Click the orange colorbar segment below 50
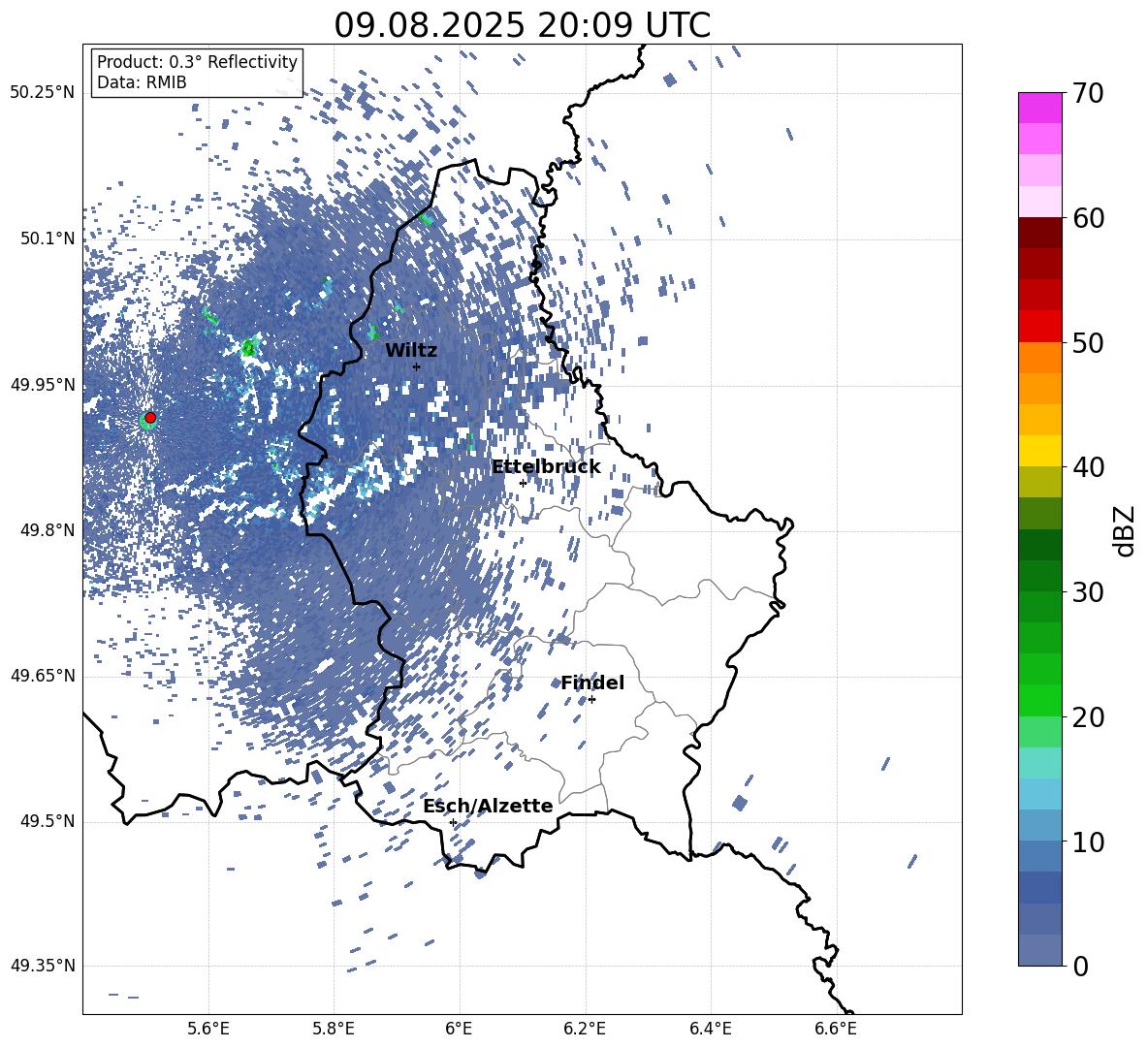The height and width of the screenshot is (1048, 1148). coord(1040,358)
